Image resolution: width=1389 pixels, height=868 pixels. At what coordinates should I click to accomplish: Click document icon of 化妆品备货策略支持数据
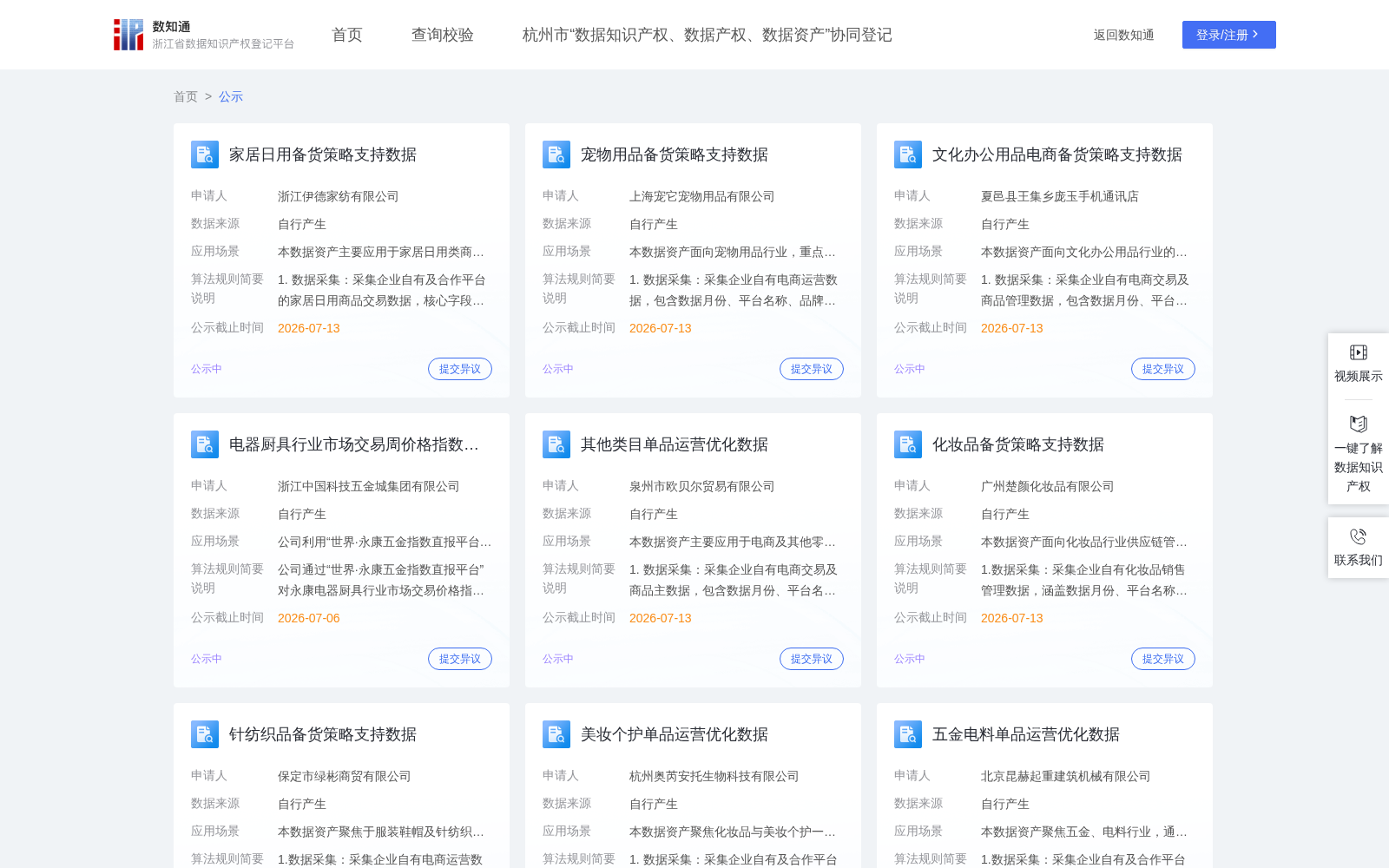(x=908, y=444)
